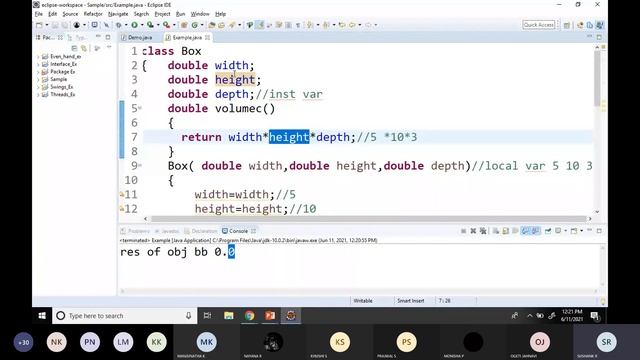The width and height of the screenshot is (640, 360).
Task: Collapse the volumec method fold on line 5
Action: 140,108
